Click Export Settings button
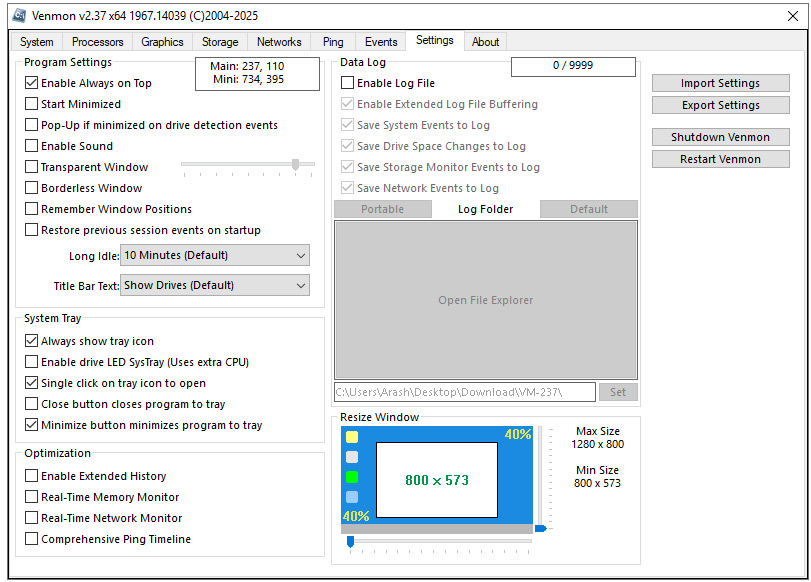 (720, 105)
